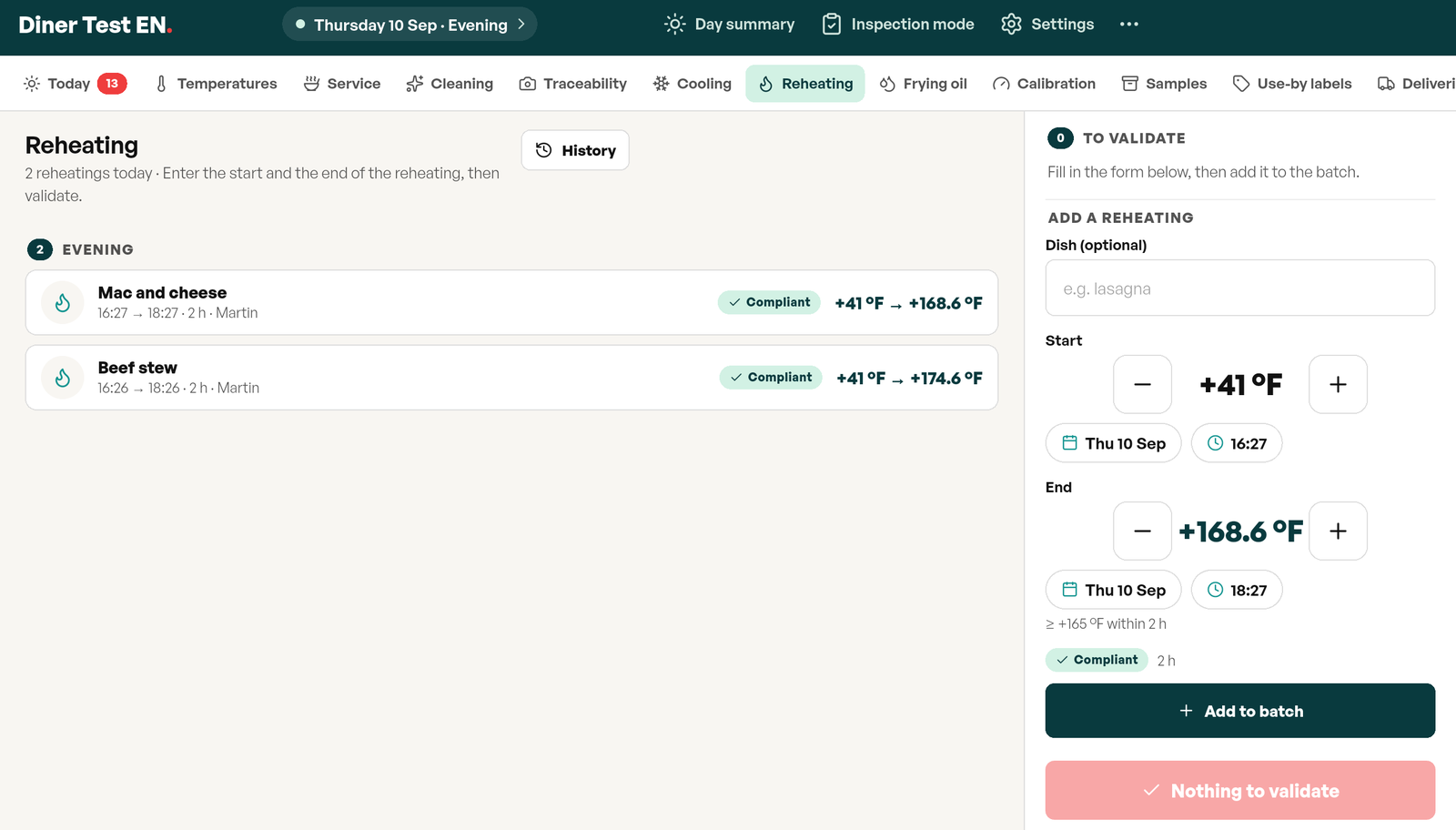Switch to the Today tab
Viewport: 1456px width, 830px height.
click(x=75, y=84)
